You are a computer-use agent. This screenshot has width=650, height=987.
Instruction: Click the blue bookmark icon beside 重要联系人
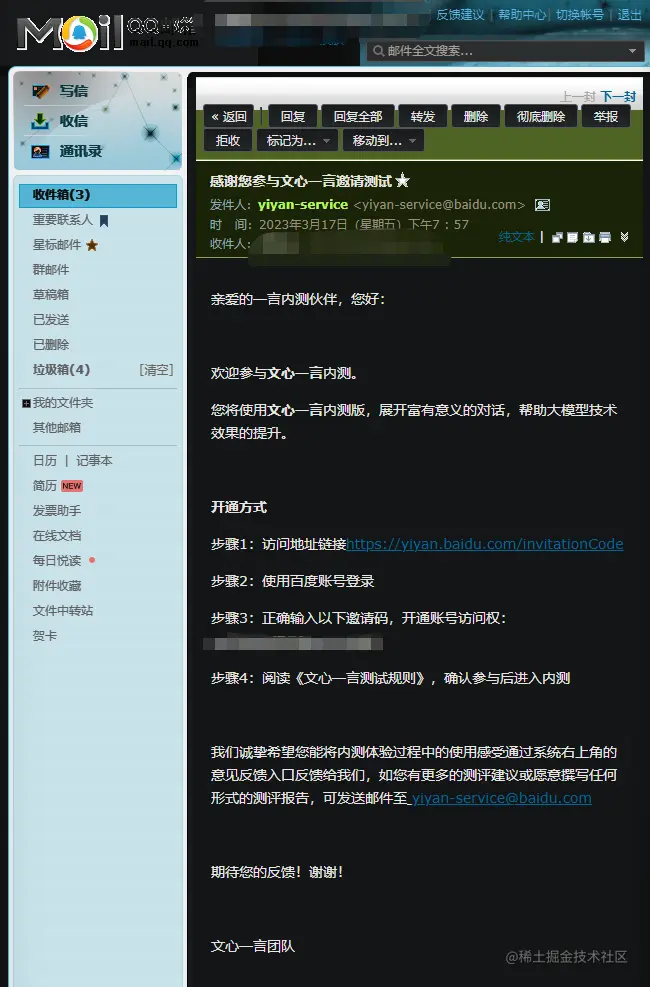coord(104,220)
